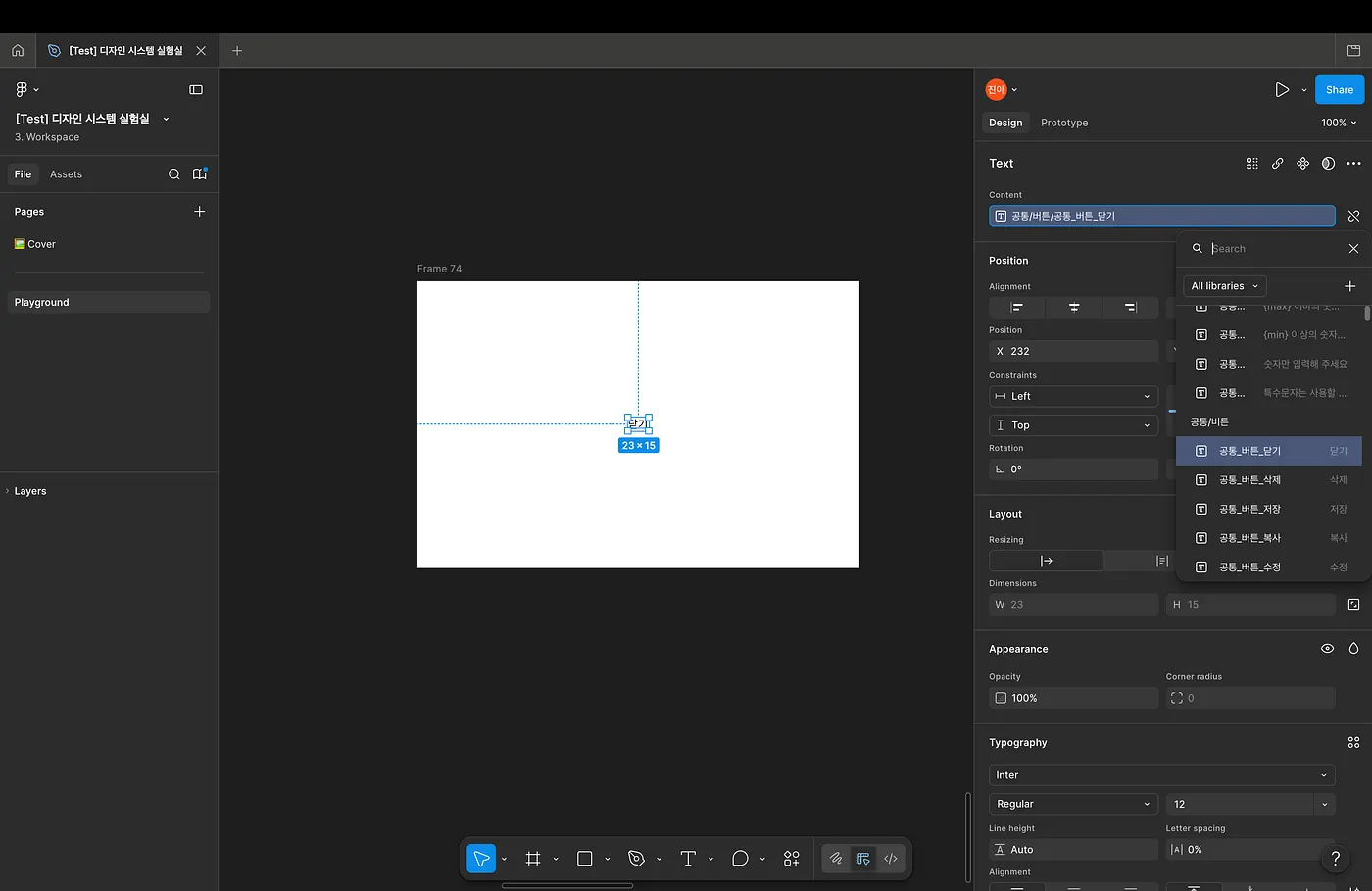Open the All libraries dropdown
1372x891 pixels.
(1225, 286)
